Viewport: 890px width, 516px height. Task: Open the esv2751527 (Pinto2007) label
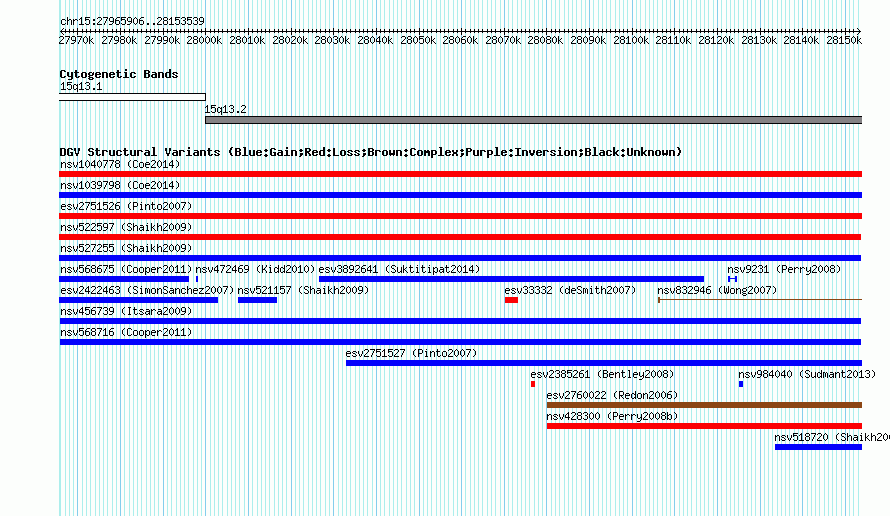tap(412, 353)
